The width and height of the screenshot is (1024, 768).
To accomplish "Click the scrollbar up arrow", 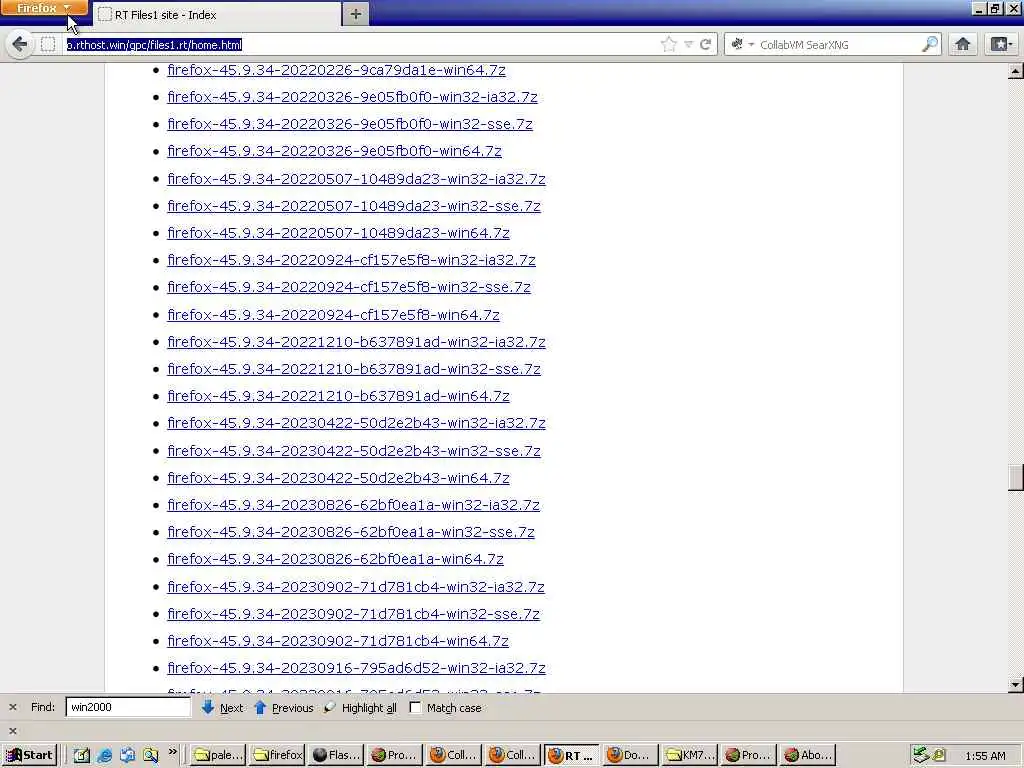I will tap(1016, 71).
